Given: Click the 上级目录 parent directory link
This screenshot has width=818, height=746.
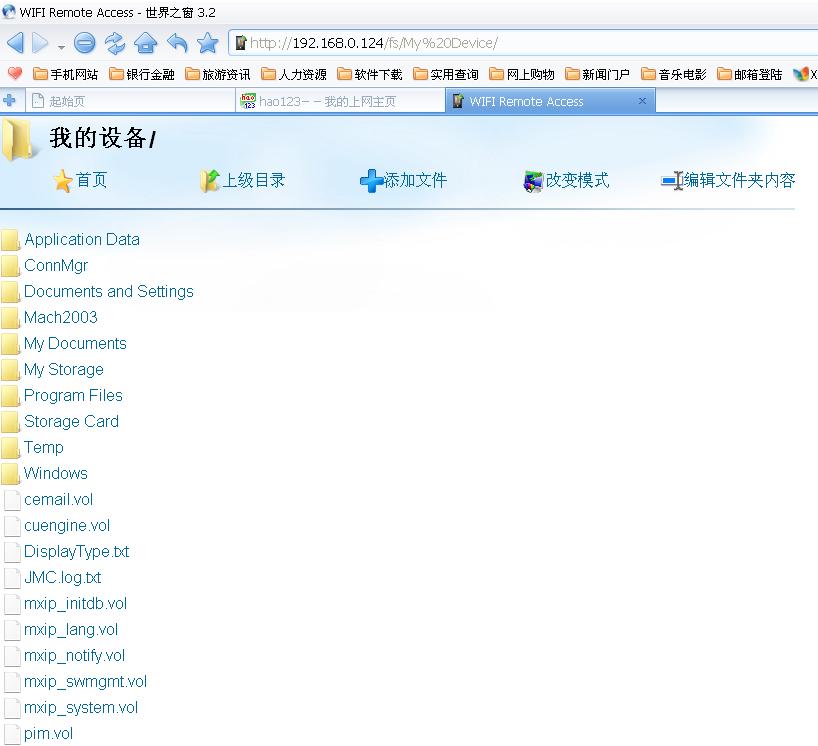Looking at the screenshot, I should click(x=252, y=180).
